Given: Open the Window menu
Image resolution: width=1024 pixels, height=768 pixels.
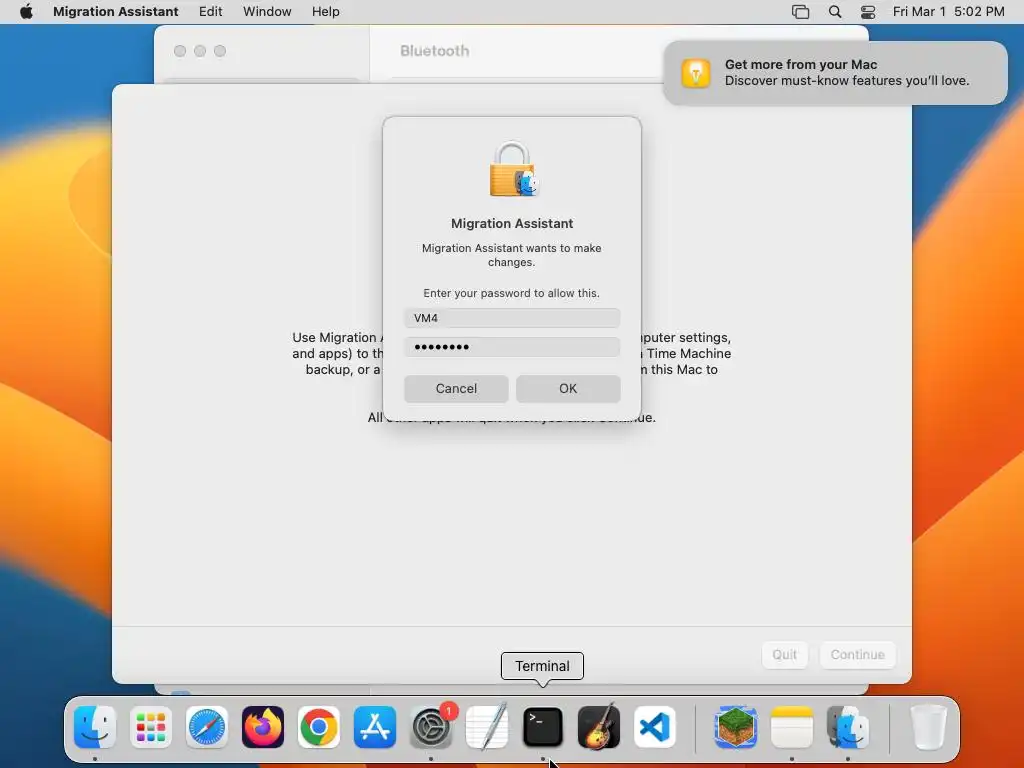Looking at the screenshot, I should point(267,12).
